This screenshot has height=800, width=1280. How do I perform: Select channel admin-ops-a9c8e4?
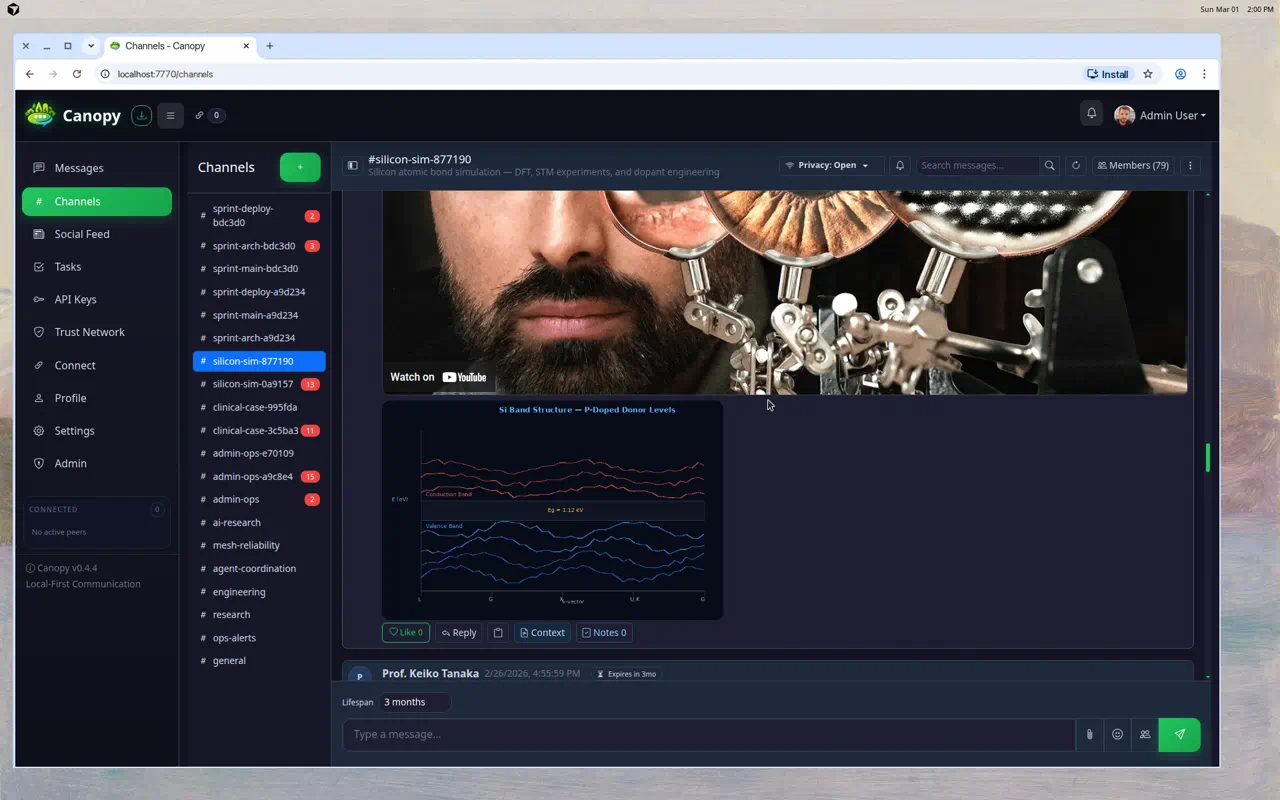pyautogui.click(x=259, y=476)
